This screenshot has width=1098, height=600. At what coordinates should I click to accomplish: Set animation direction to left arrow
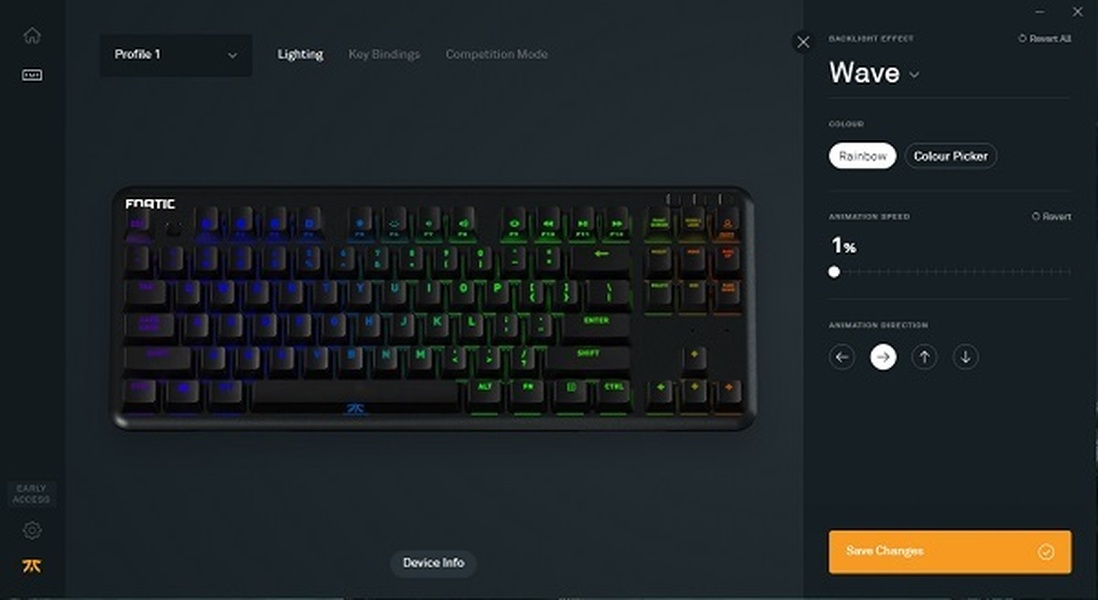tap(842, 357)
